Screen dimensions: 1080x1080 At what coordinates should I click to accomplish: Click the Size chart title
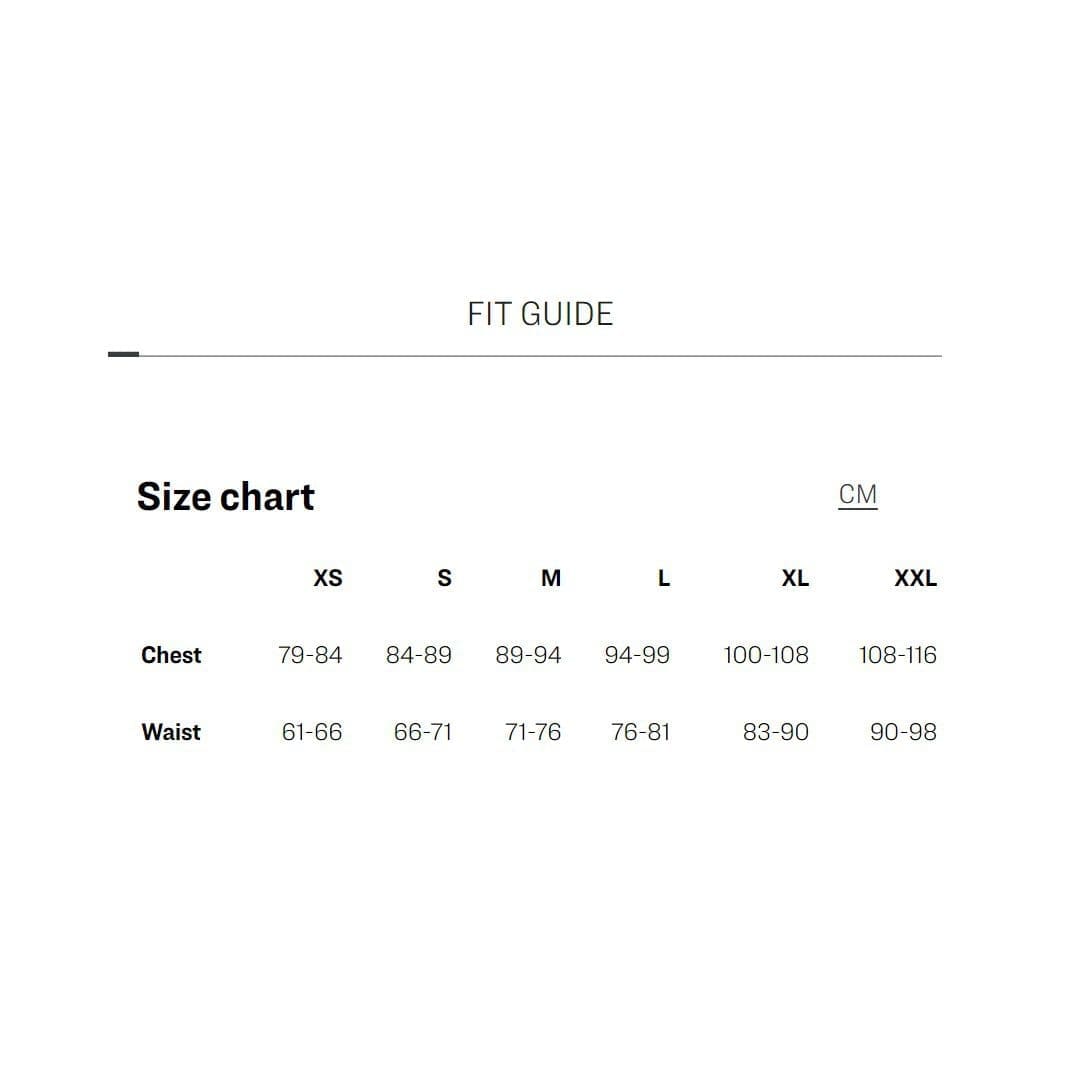click(x=226, y=497)
